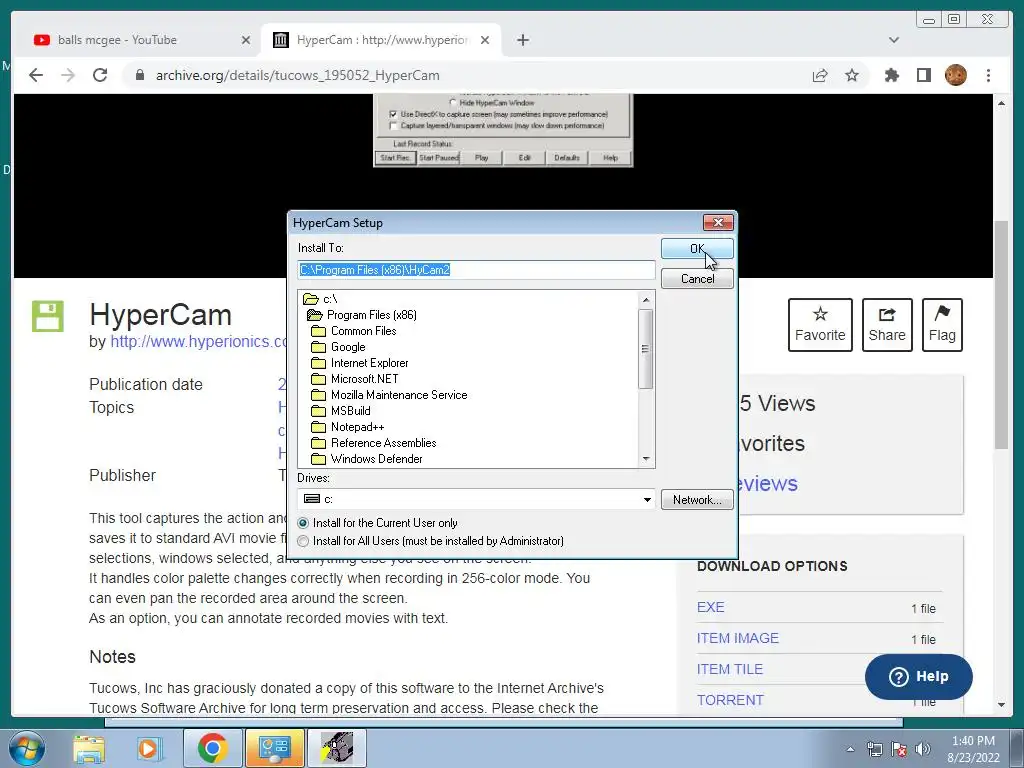Select the Notepad++ folder
The width and height of the screenshot is (1024, 768).
pyautogui.click(x=347, y=427)
